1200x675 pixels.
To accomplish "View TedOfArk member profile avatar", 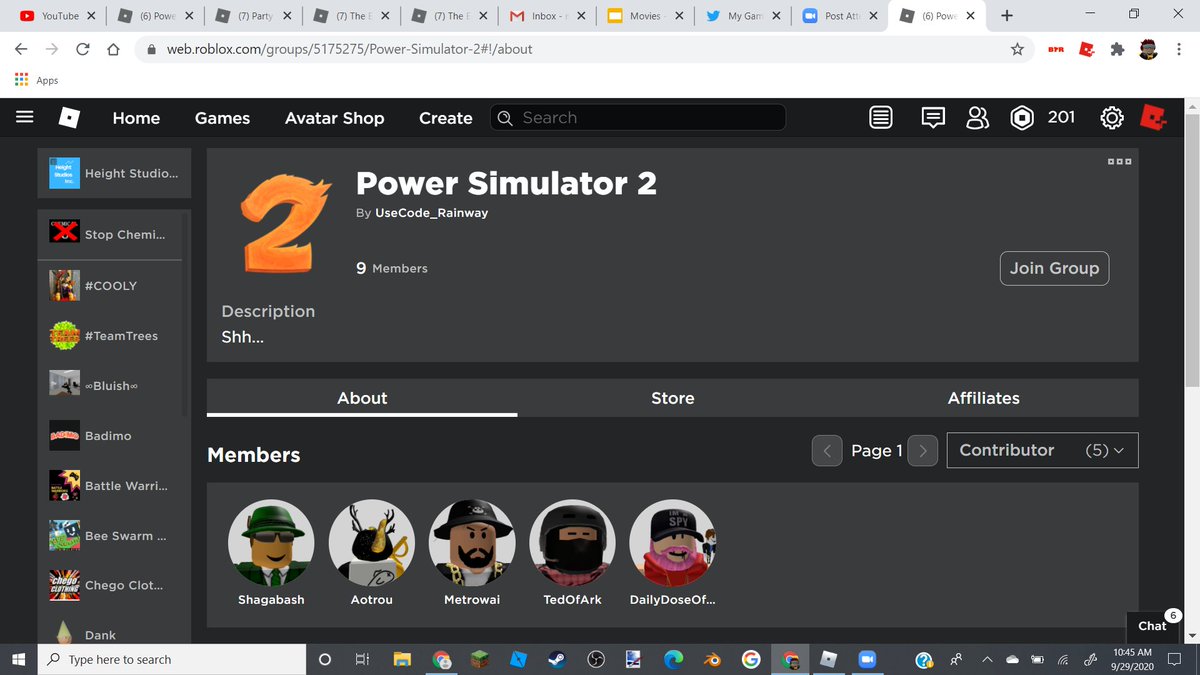I will click(571, 543).
